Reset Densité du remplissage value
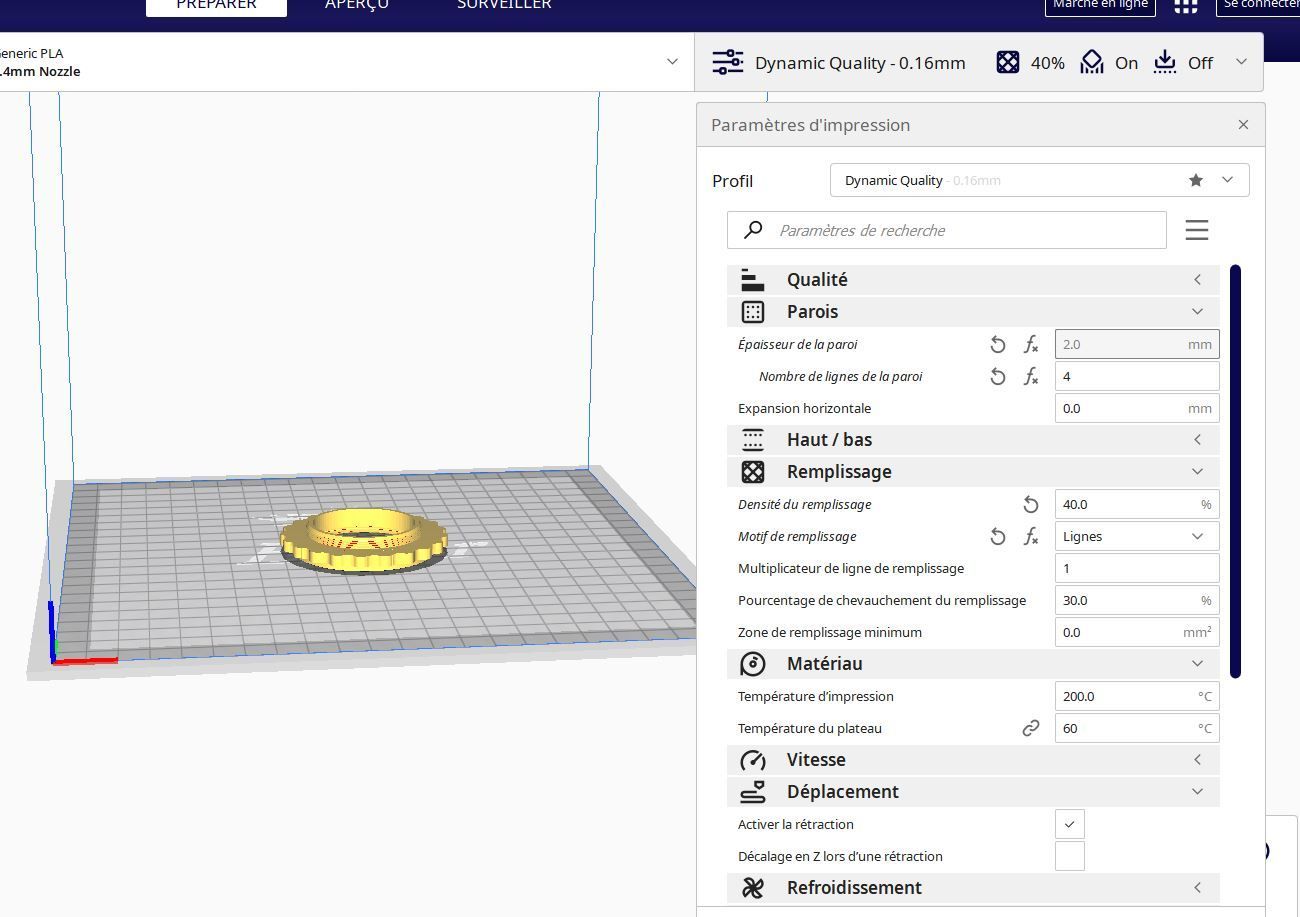 1031,504
